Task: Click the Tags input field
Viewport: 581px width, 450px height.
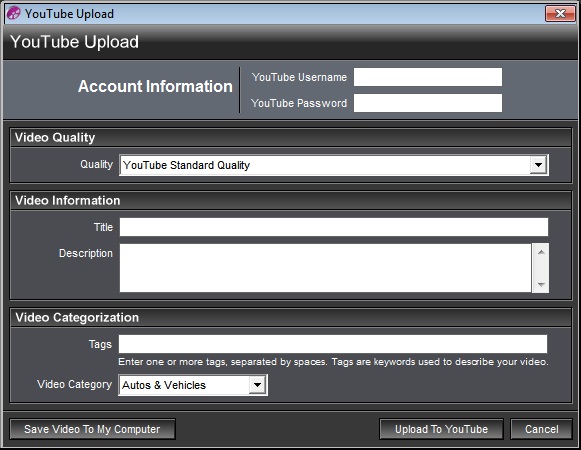Action: coord(333,344)
